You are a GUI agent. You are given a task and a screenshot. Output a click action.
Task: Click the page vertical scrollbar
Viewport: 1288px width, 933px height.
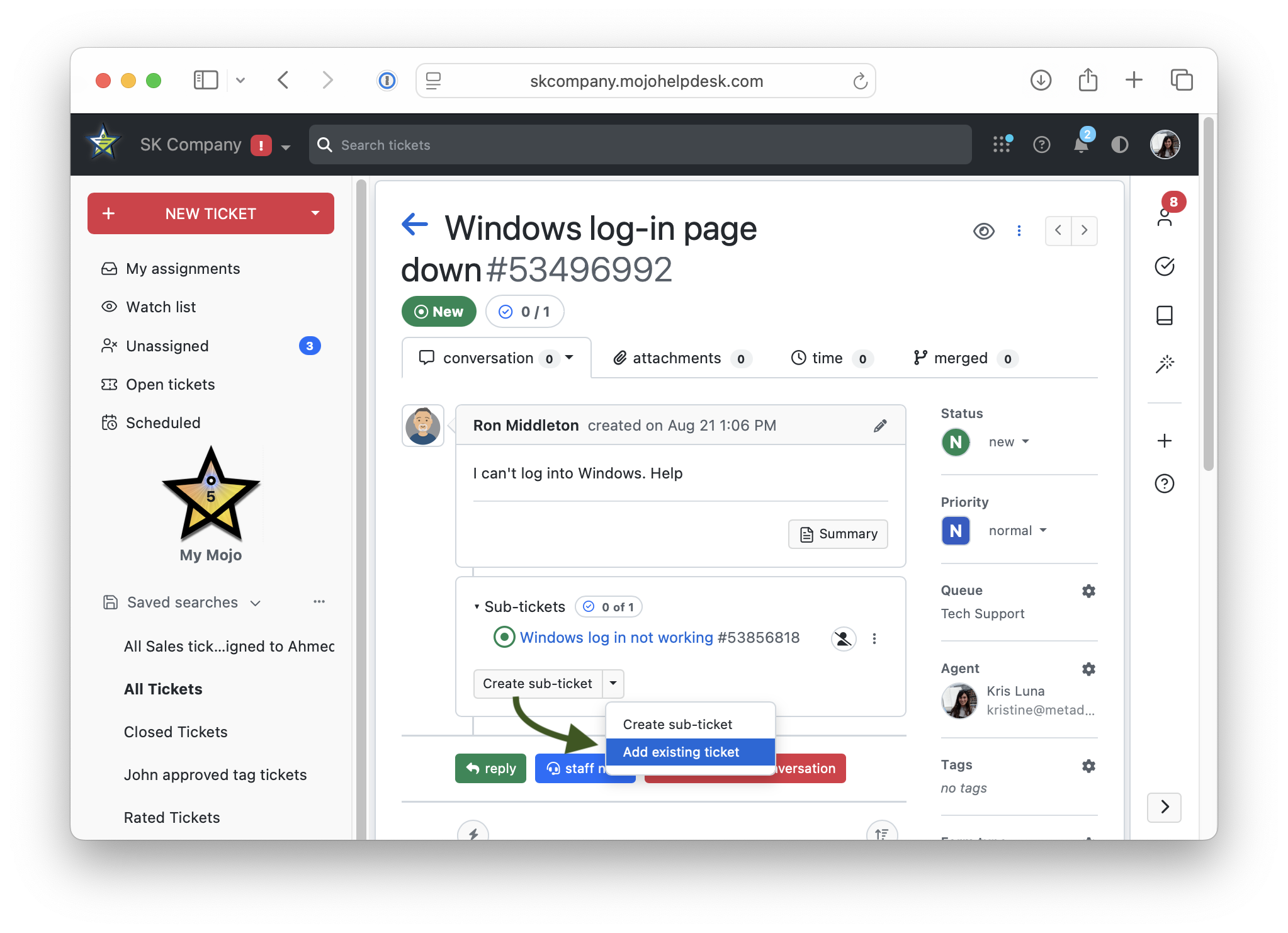1207,293
